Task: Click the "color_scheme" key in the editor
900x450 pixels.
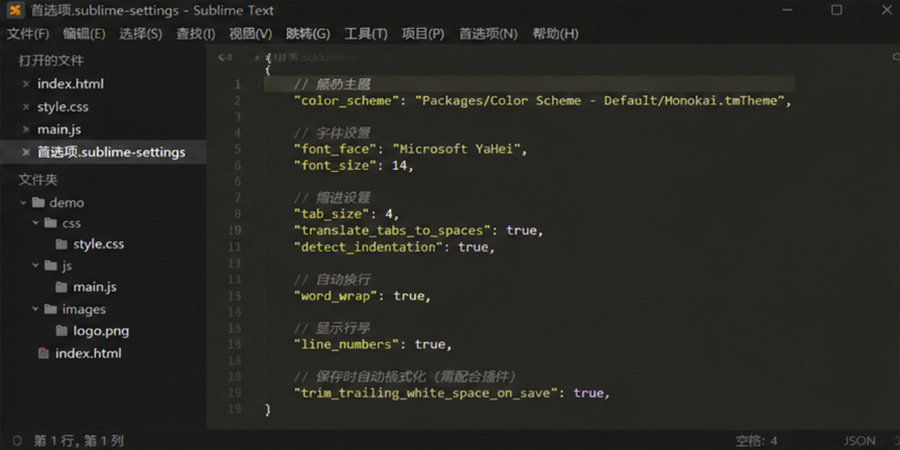Action: [x=346, y=100]
